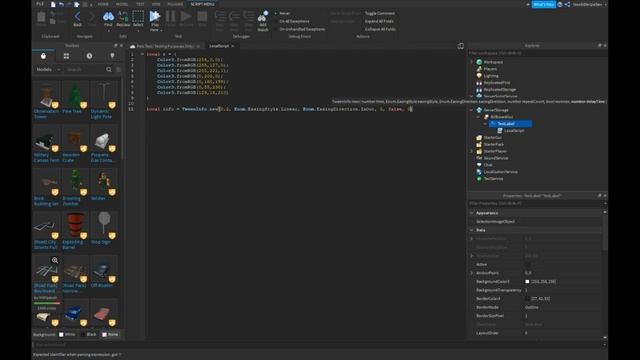Click the Toolbox search input field
The image size is (640, 360).
click(84, 69)
